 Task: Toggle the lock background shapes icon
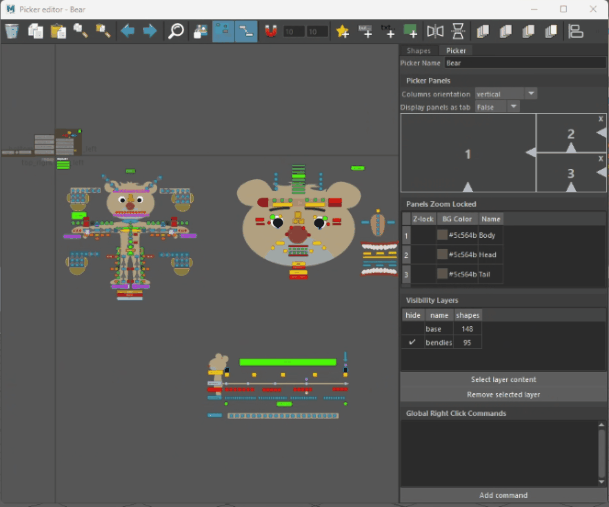[200, 31]
